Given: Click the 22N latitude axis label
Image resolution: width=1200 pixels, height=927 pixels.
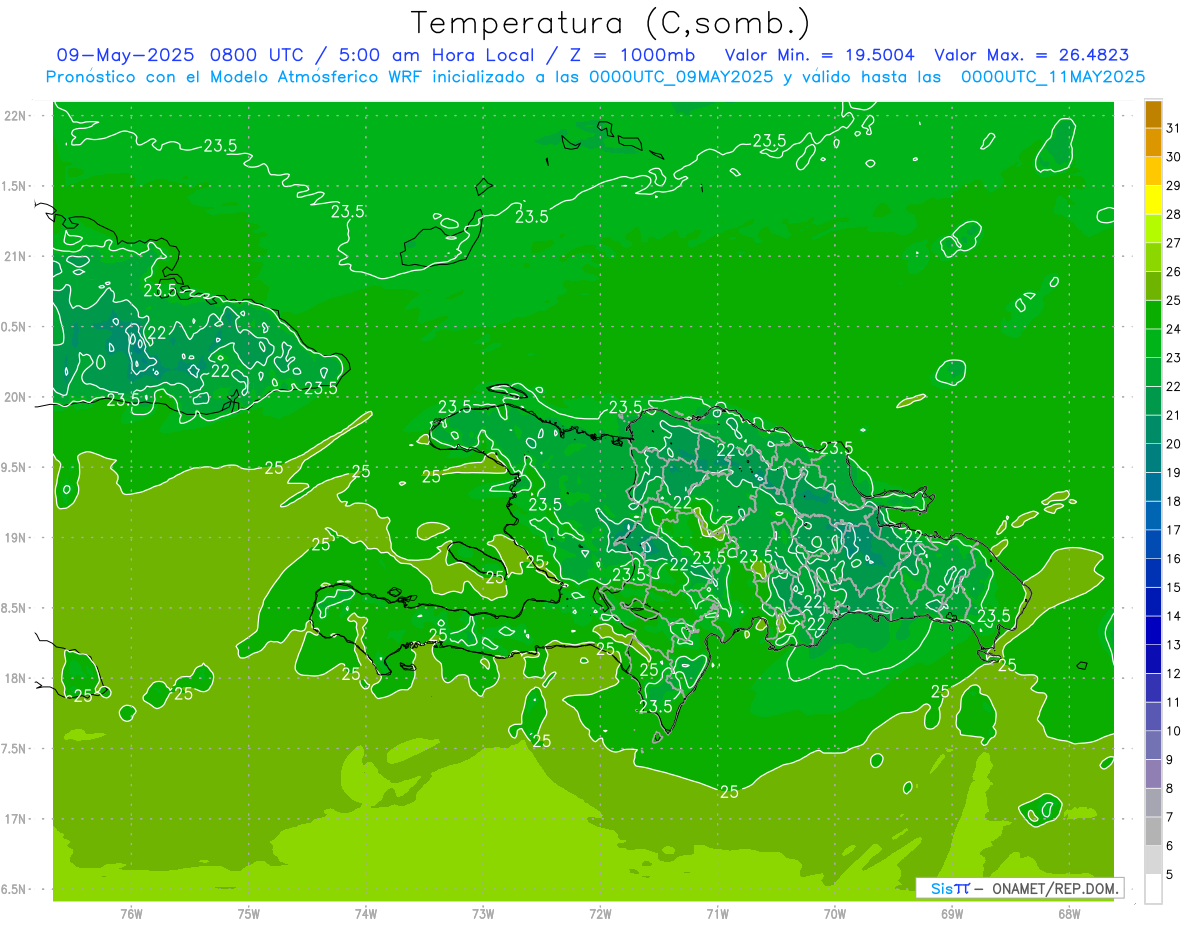Looking at the screenshot, I should coord(15,116).
